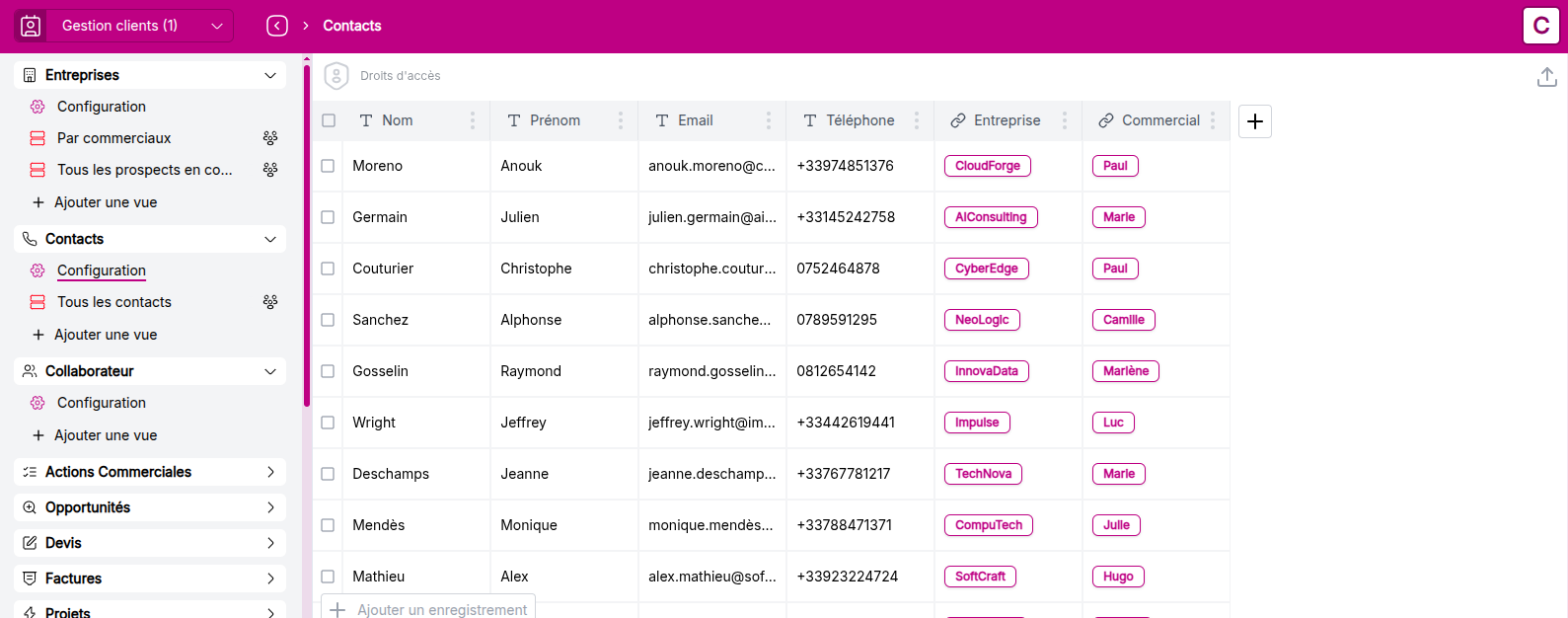1568x618 pixels.
Task: Expand the Projets section chevron
Action: tap(270, 612)
